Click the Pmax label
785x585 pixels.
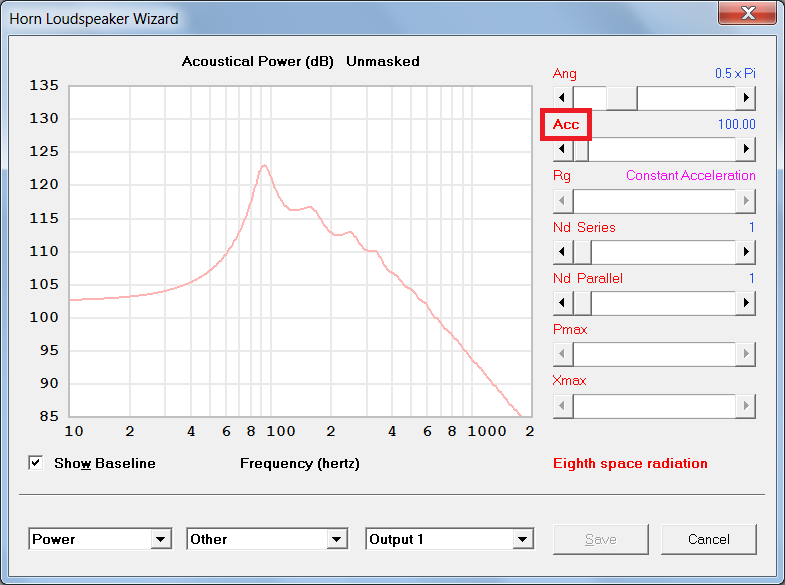[x=570, y=329]
